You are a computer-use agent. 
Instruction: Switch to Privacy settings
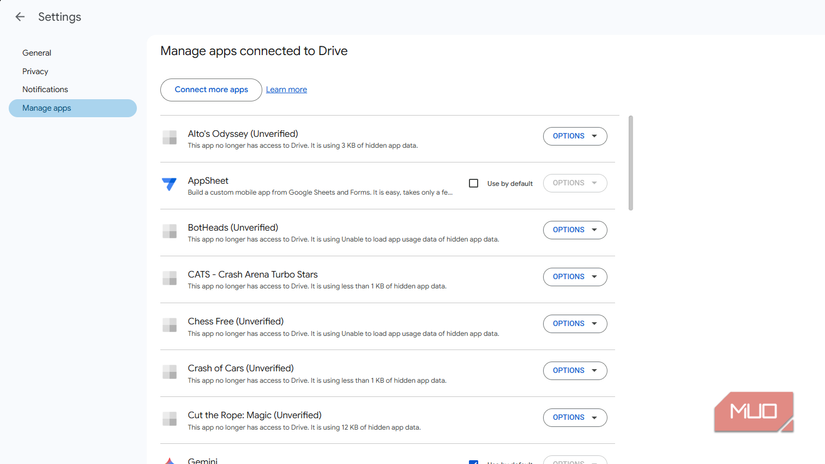35,71
